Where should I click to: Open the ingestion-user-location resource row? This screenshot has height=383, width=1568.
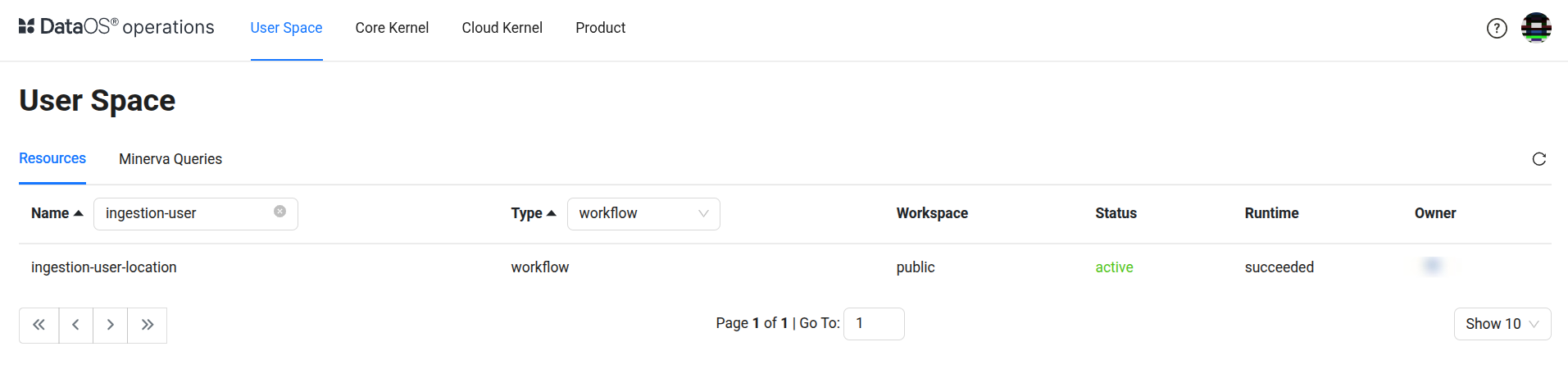[x=104, y=267]
